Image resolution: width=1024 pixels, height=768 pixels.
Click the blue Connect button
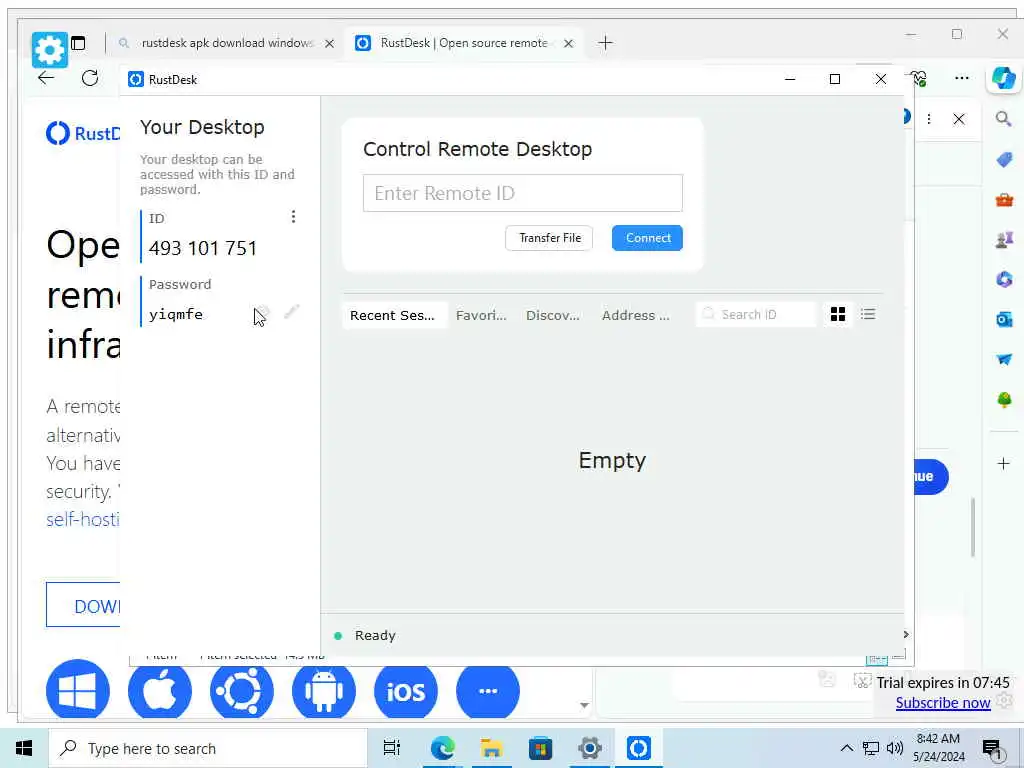[647, 238]
